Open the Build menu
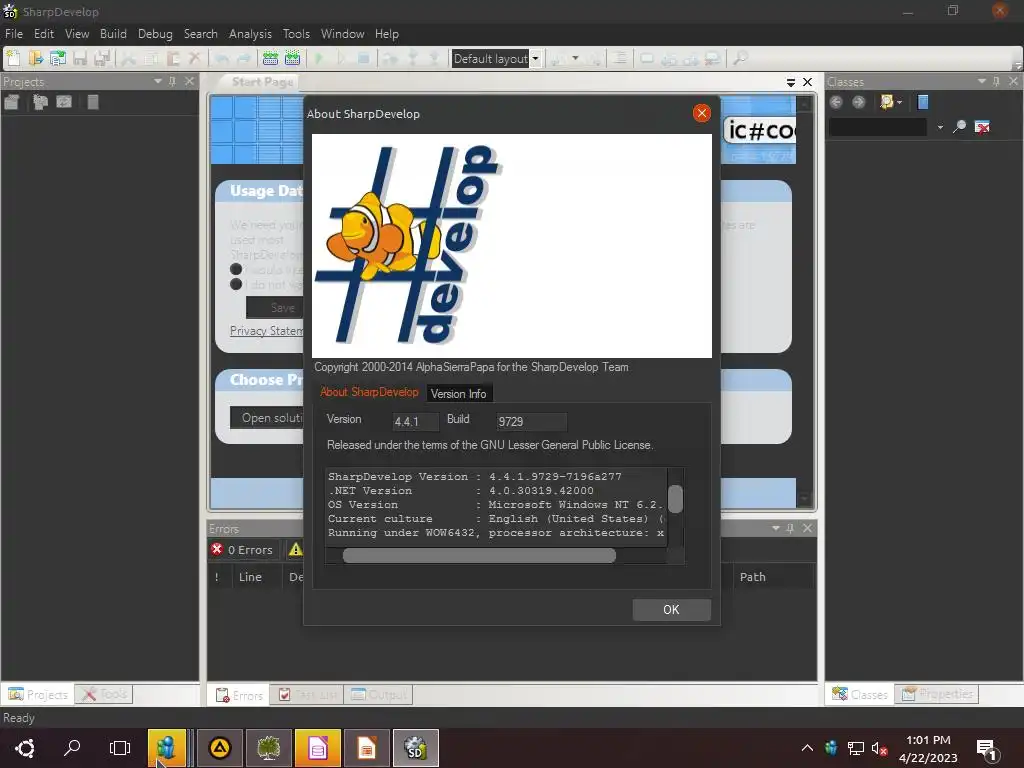This screenshot has height=768, width=1024. [x=113, y=34]
